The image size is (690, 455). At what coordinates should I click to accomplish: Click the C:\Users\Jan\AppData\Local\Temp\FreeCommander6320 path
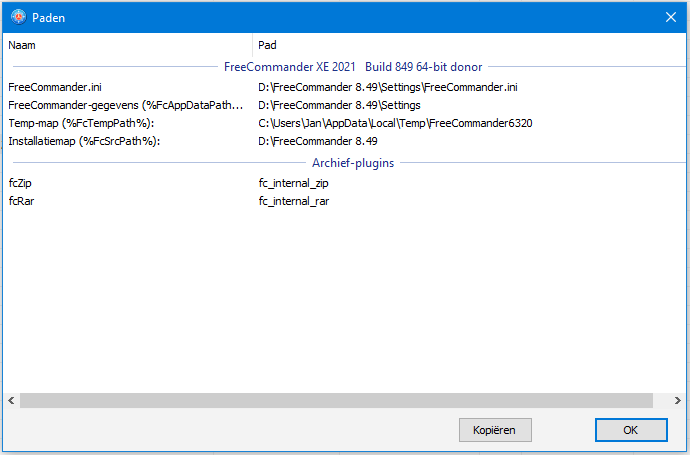click(395, 123)
